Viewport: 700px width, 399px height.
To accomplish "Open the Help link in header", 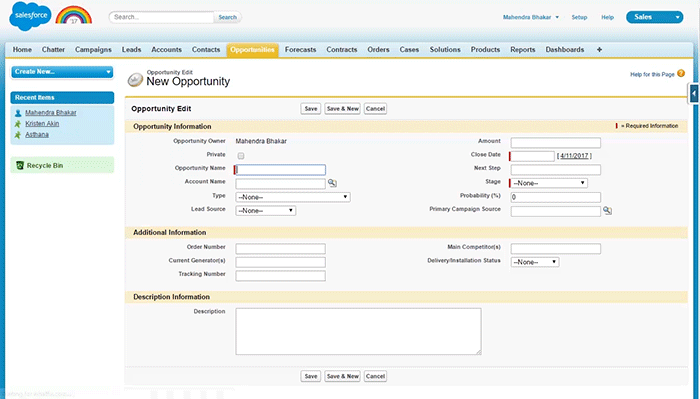I will [x=607, y=17].
